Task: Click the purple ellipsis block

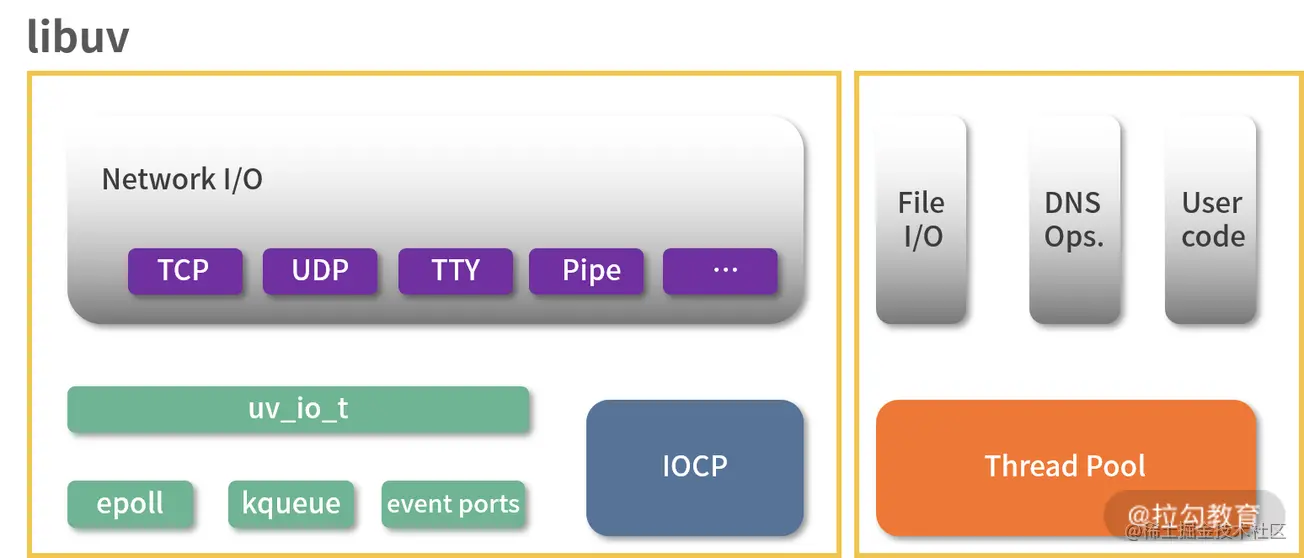Action: [x=720, y=271]
